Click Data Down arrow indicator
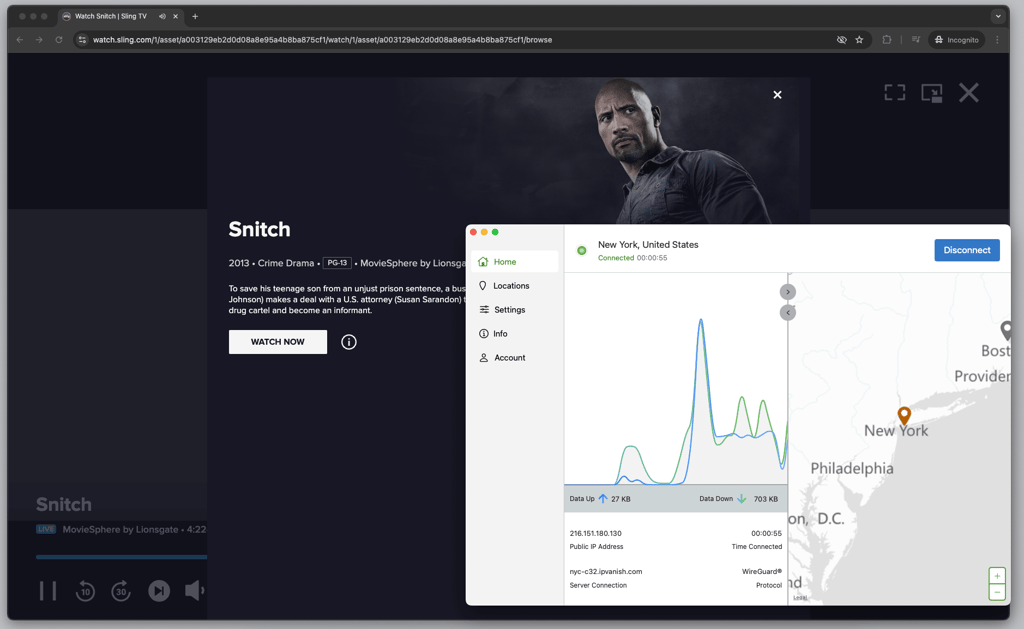The height and width of the screenshot is (629, 1024). click(x=742, y=498)
